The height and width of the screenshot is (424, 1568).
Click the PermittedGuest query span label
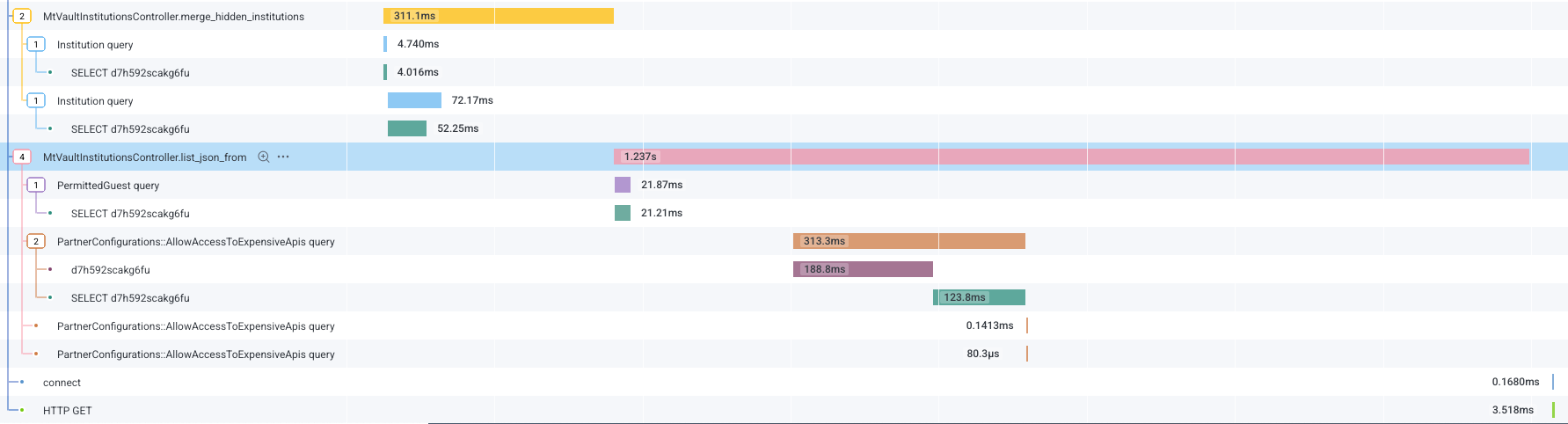click(x=108, y=186)
